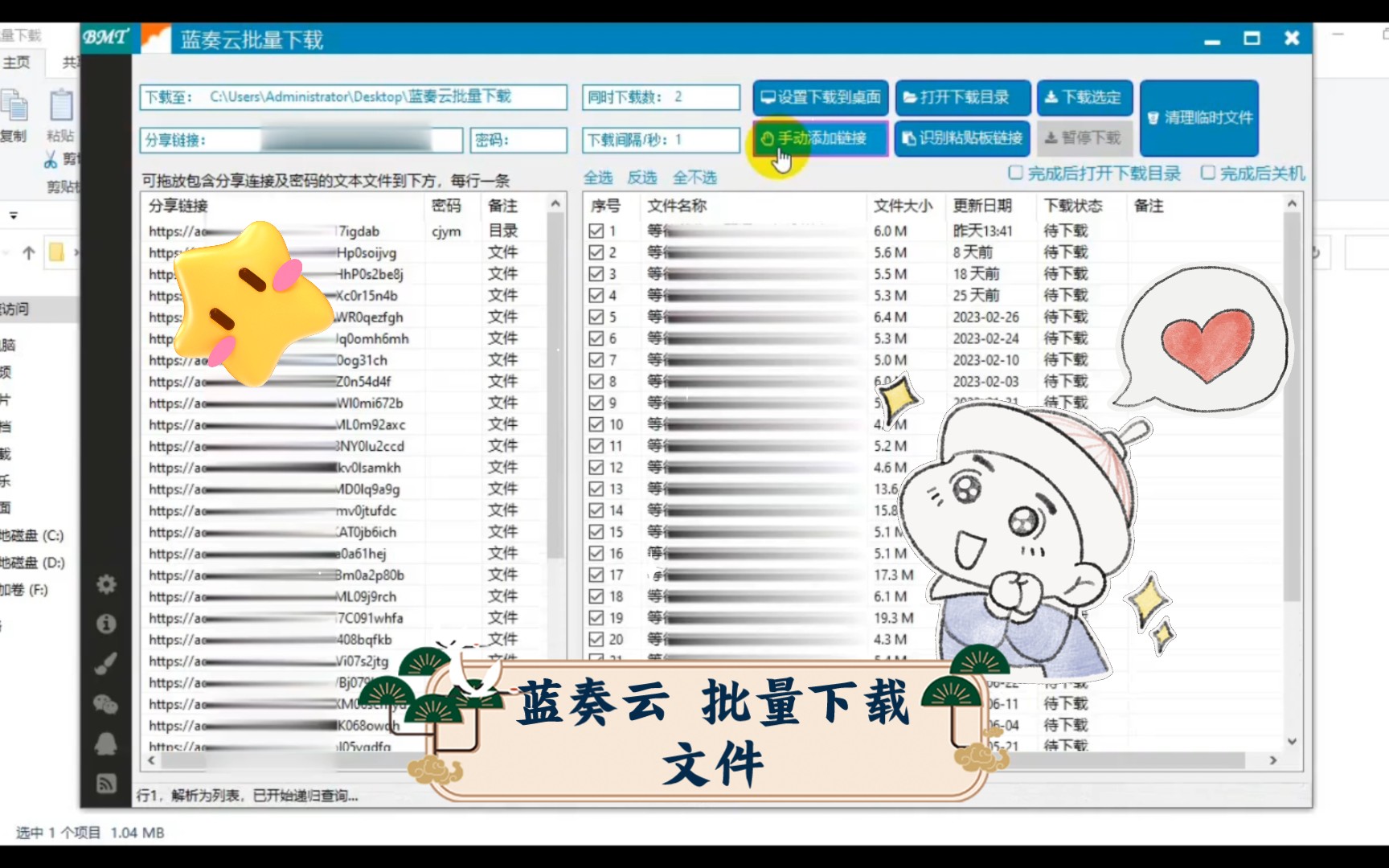Click the 密码 input field
This screenshot has height=868, width=1389.
pos(518,140)
